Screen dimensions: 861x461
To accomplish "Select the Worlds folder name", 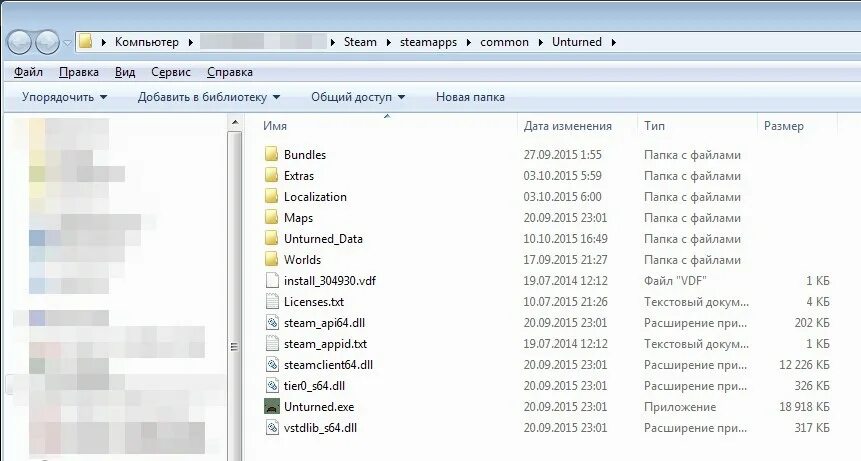I will click(302, 260).
